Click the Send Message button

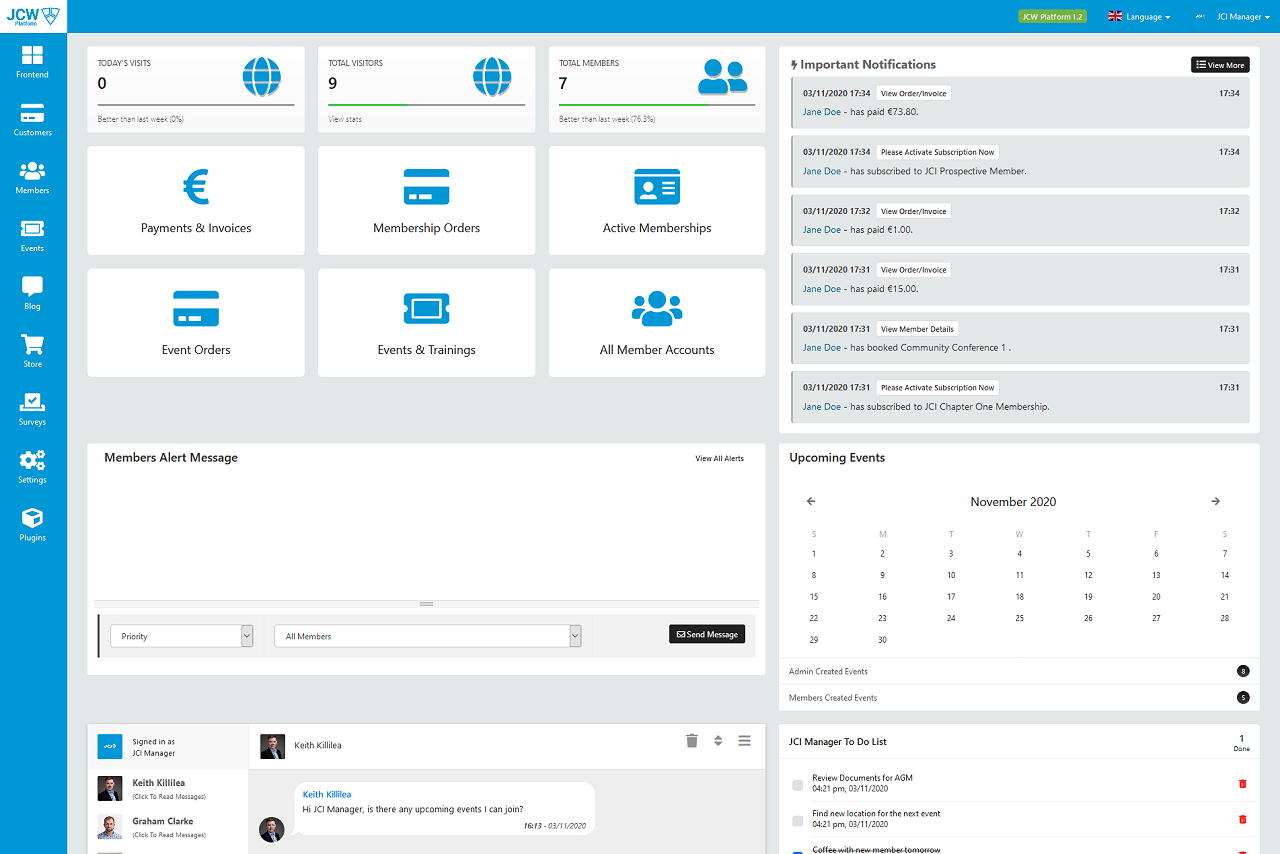tap(706, 633)
